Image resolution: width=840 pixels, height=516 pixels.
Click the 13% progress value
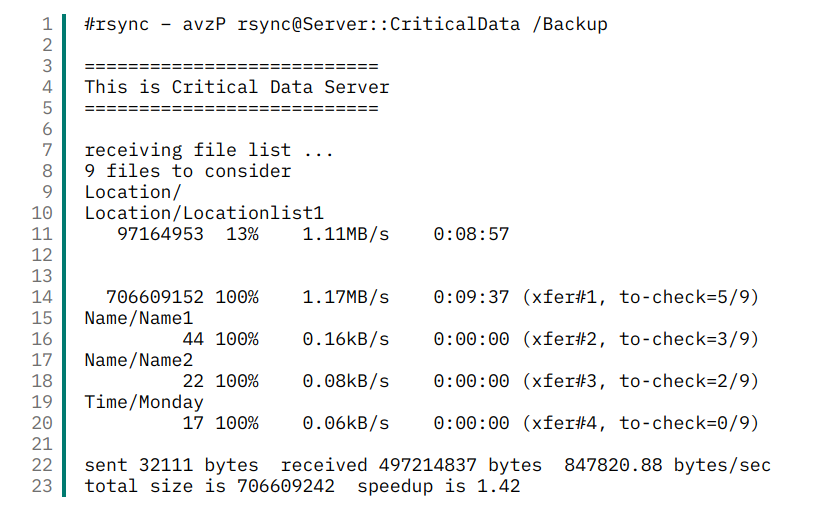(242, 234)
